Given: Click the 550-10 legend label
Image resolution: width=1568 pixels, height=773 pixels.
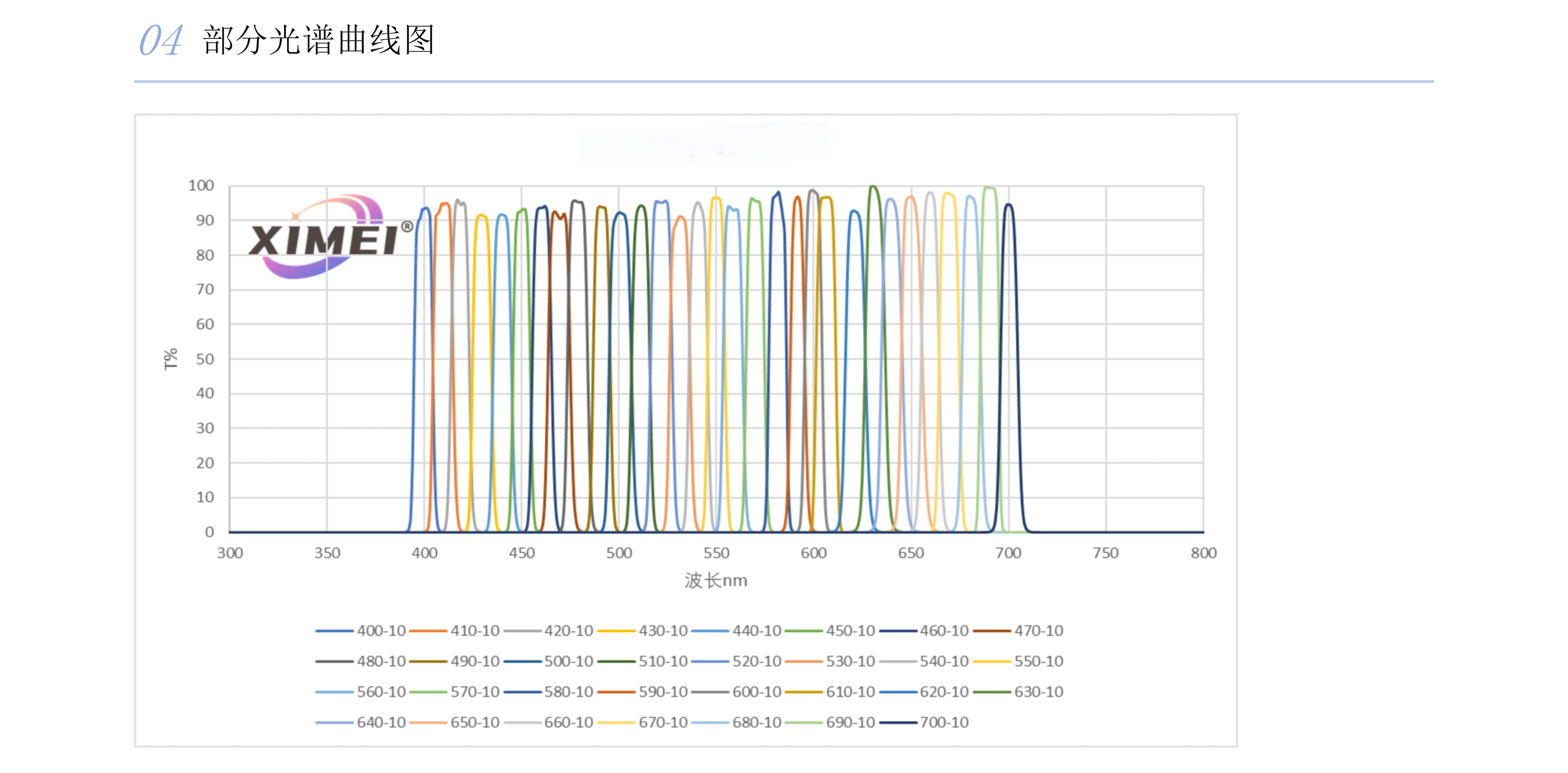Looking at the screenshot, I should [x=1038, y=661].
